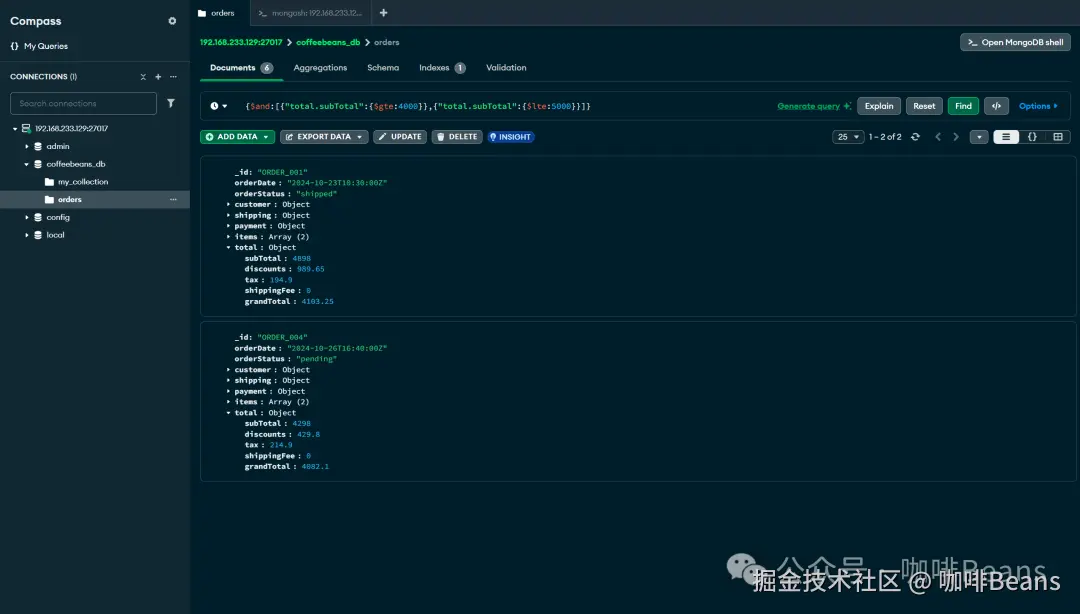
Task: Expand shipping field in ORDER_001
Action: 229,216
